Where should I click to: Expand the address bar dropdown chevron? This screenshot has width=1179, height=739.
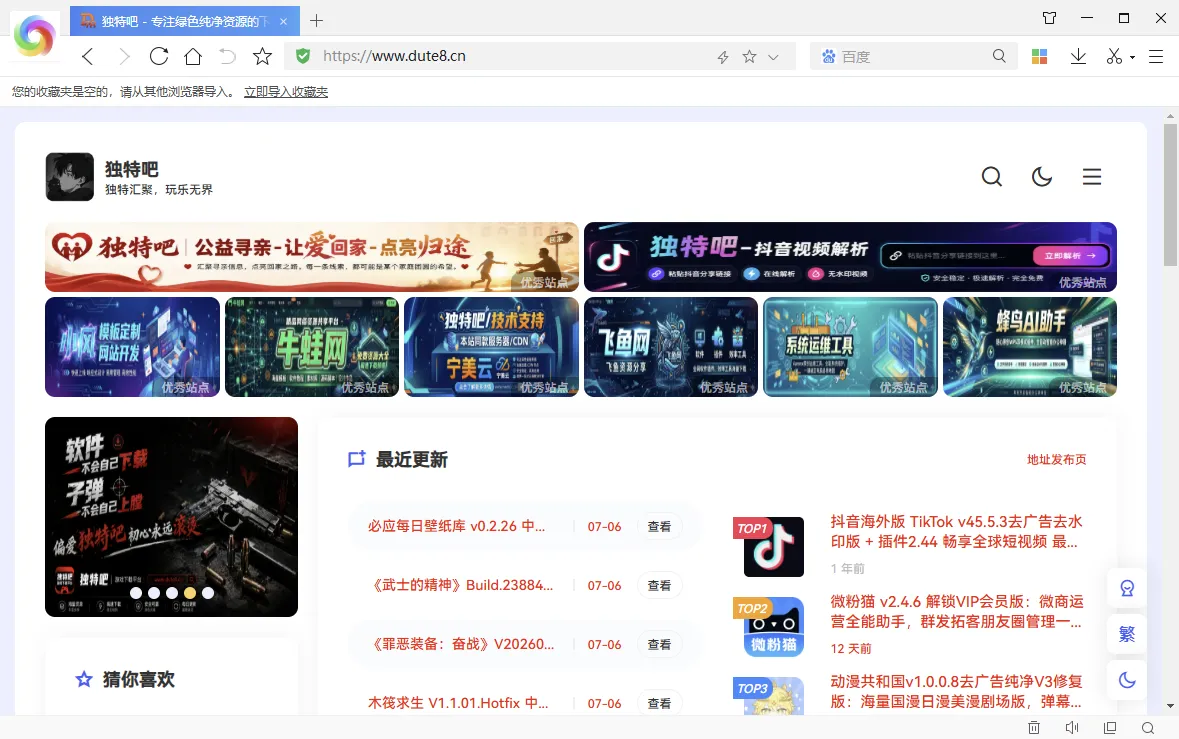click(773, 57)
